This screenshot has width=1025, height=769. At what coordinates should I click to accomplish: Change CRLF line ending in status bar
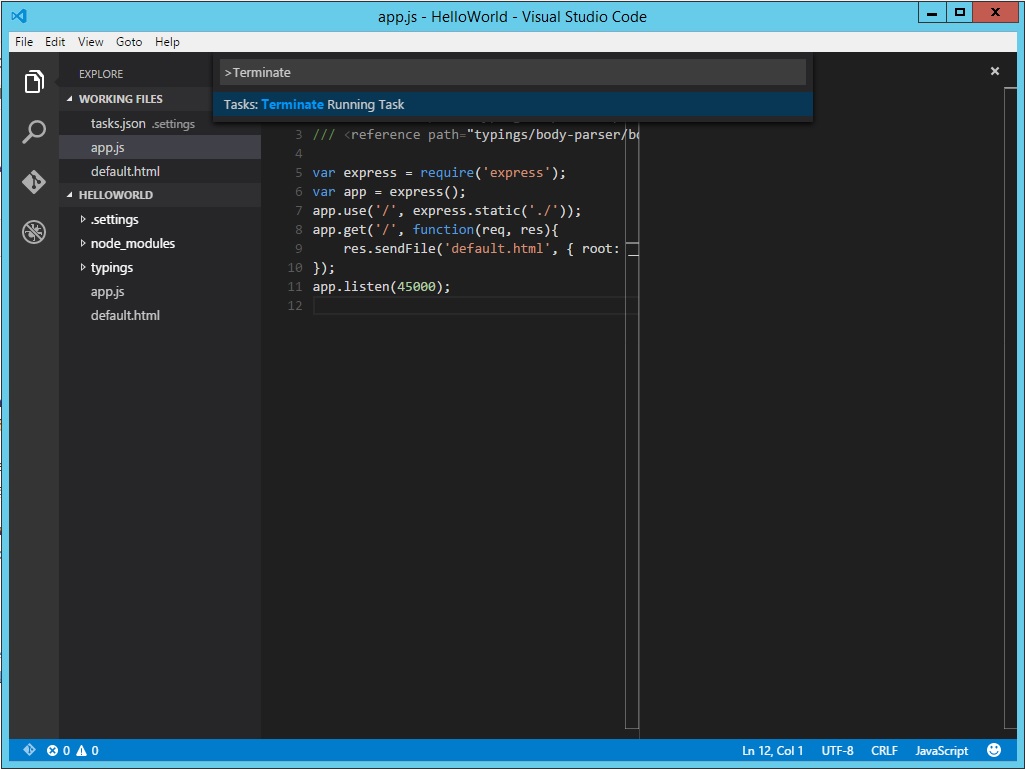tap(884, 751)
